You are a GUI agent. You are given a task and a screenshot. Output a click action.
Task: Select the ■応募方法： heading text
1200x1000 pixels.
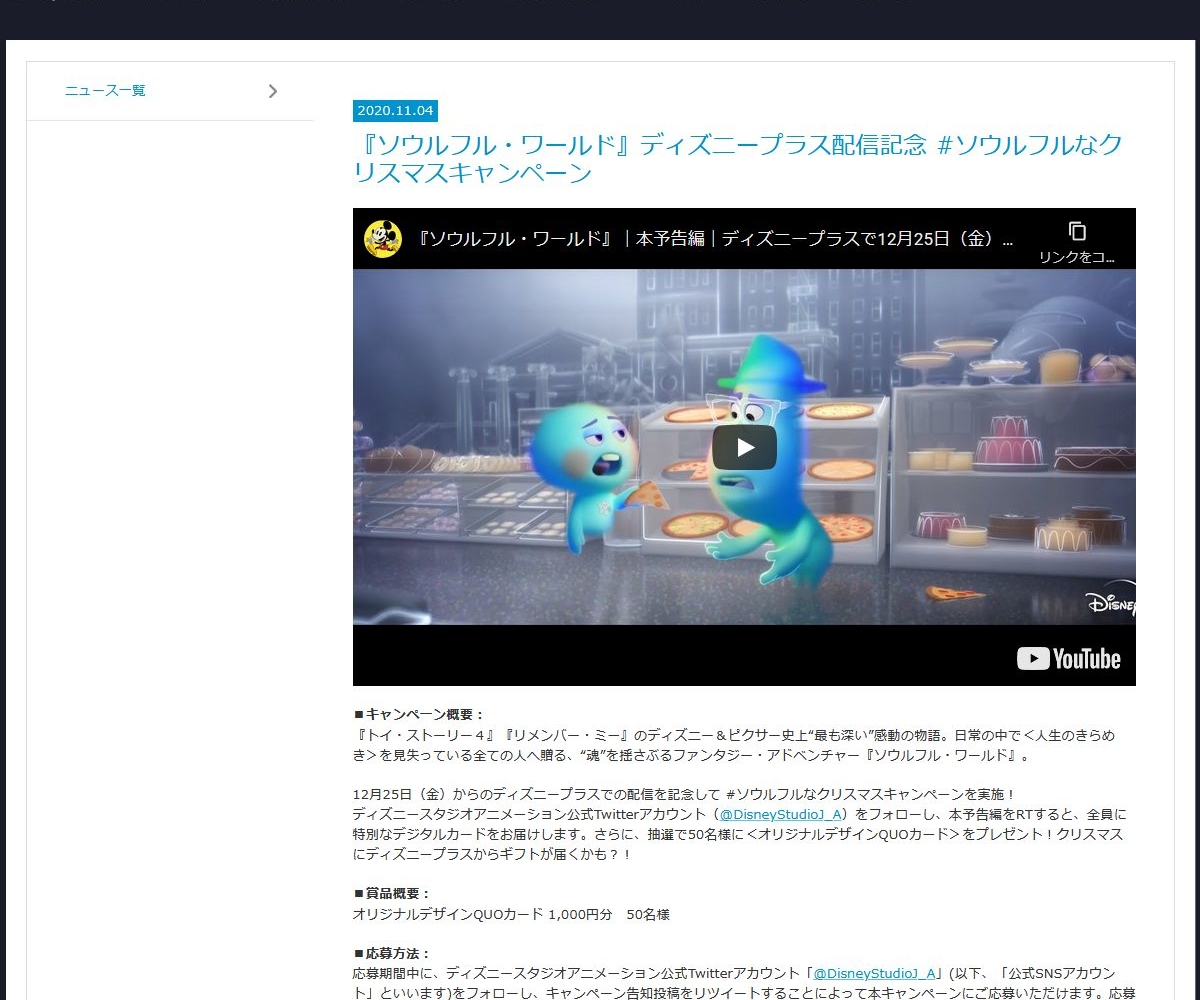point(392,954)
